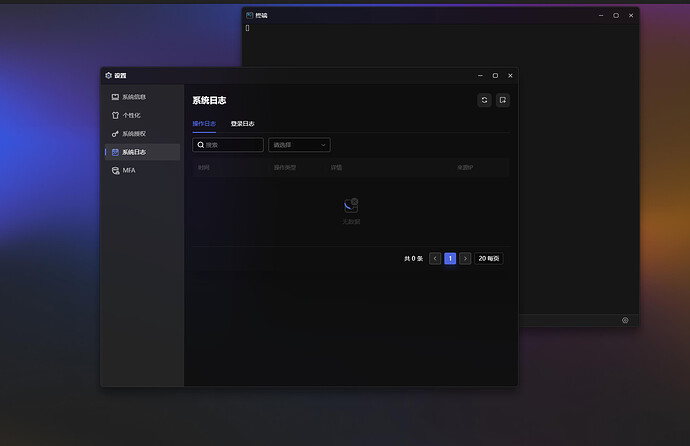Viewport: 690px width, 446px height.
Task: Open the 20 每页 page size selector
Action: 488,258
